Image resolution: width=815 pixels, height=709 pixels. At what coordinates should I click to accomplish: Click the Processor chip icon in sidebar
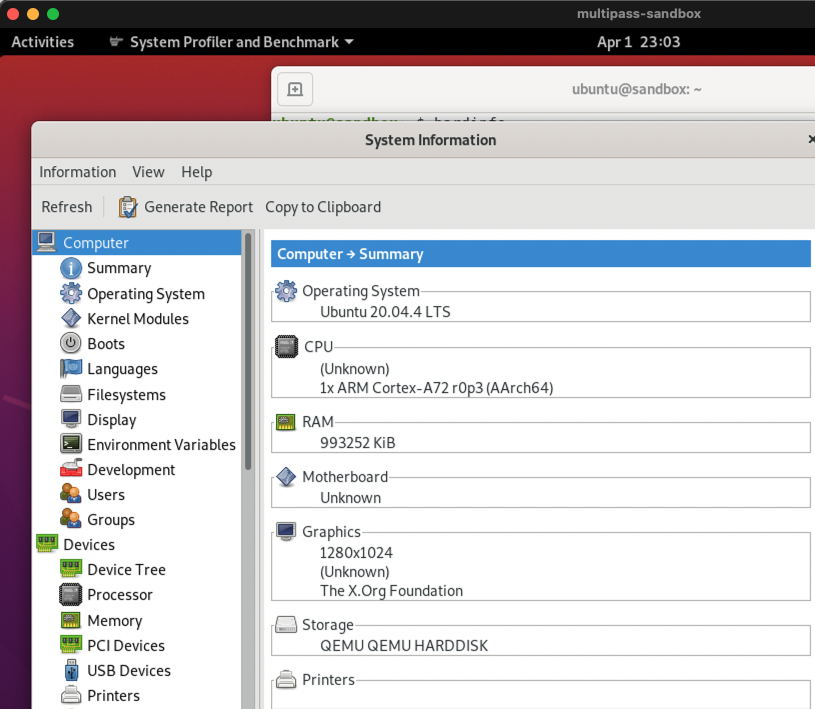click(x=71, y=595)
